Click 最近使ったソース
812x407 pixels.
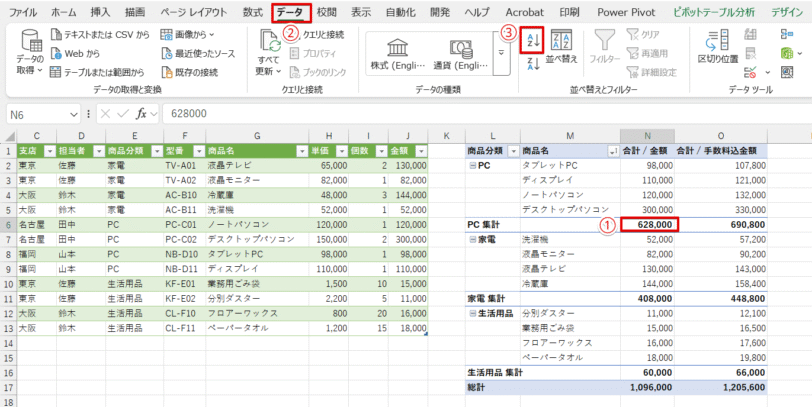coord(197,53)
